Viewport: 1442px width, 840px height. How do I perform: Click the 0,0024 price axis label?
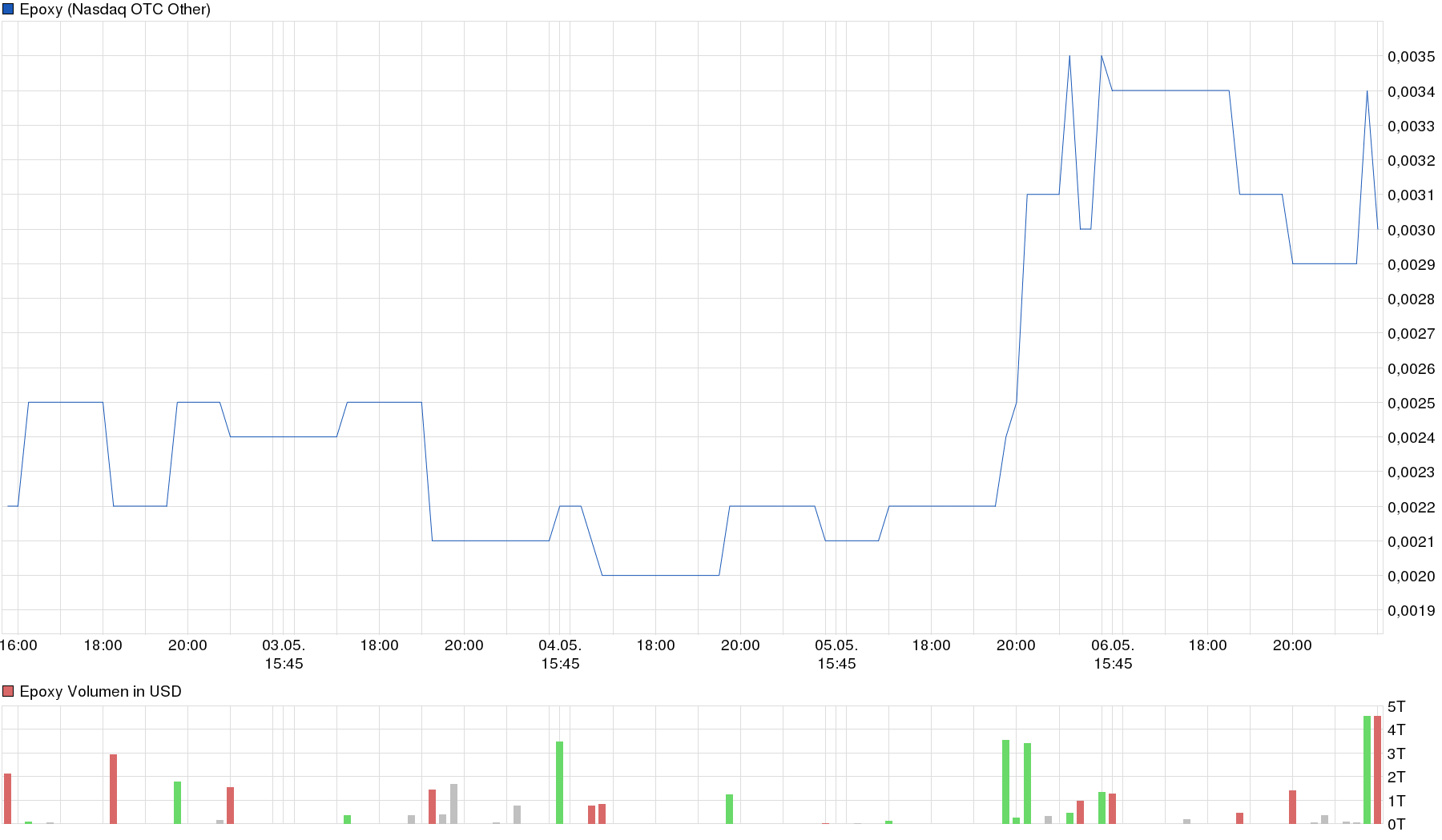(x=1412, y=437)
